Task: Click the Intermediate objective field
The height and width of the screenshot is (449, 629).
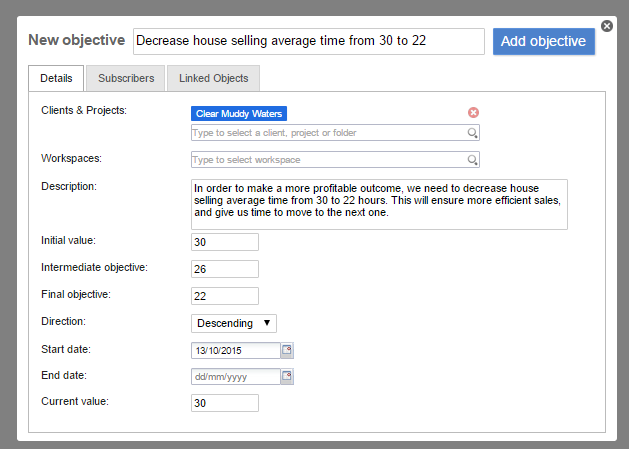Action: click(224, 269)
